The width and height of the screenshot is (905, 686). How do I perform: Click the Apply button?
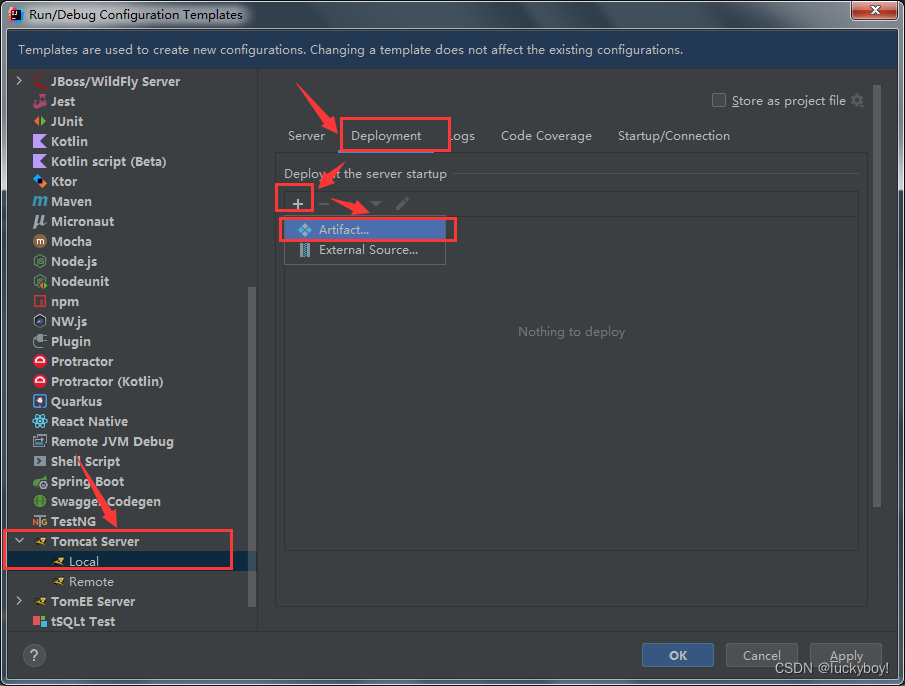[x=846, y=655]
